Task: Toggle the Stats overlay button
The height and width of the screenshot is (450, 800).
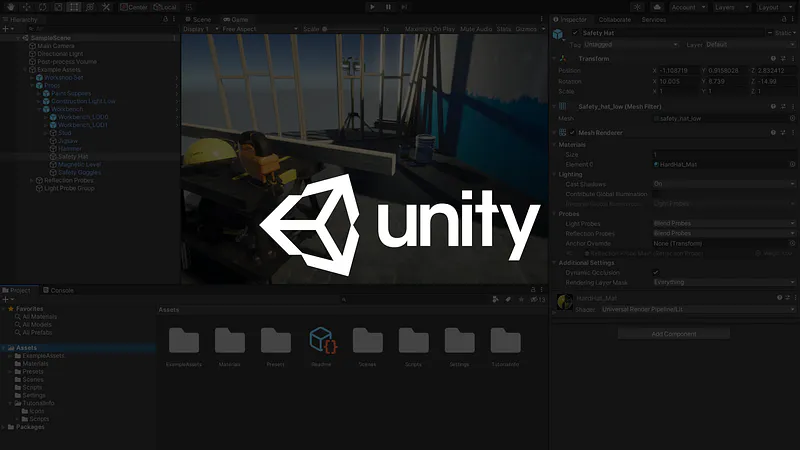Action: [x=504, y=29]
